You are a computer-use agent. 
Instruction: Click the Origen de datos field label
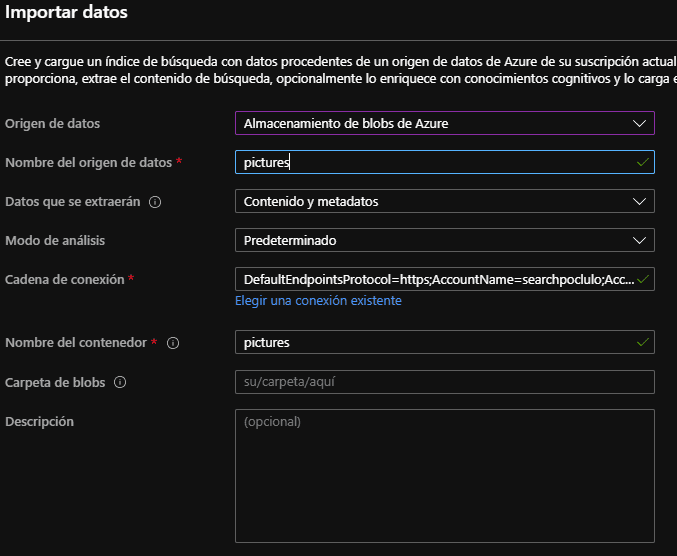(x=52, y=124)
